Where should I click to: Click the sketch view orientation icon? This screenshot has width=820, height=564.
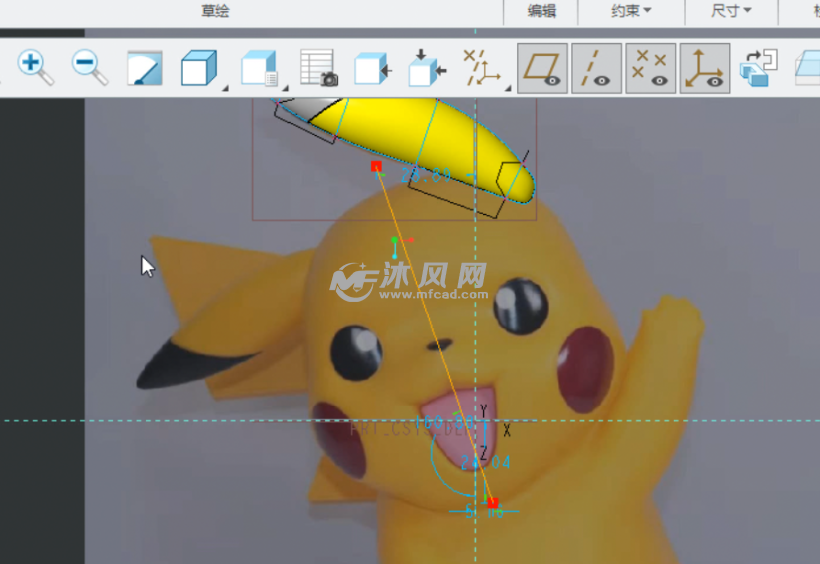[427, 67]
